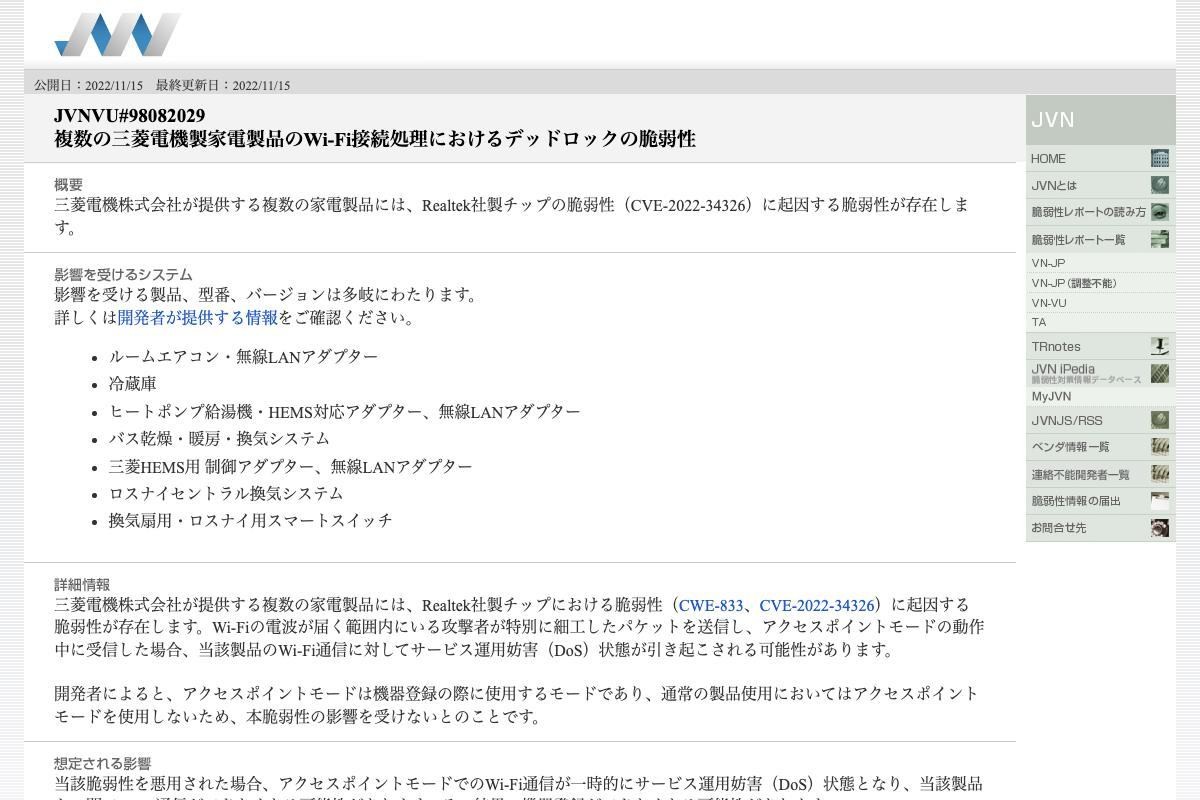The height and width of the screenshot is (800, 1200).
Task: Open the JVN iPedia menu item
Action: pos(1100,373)
